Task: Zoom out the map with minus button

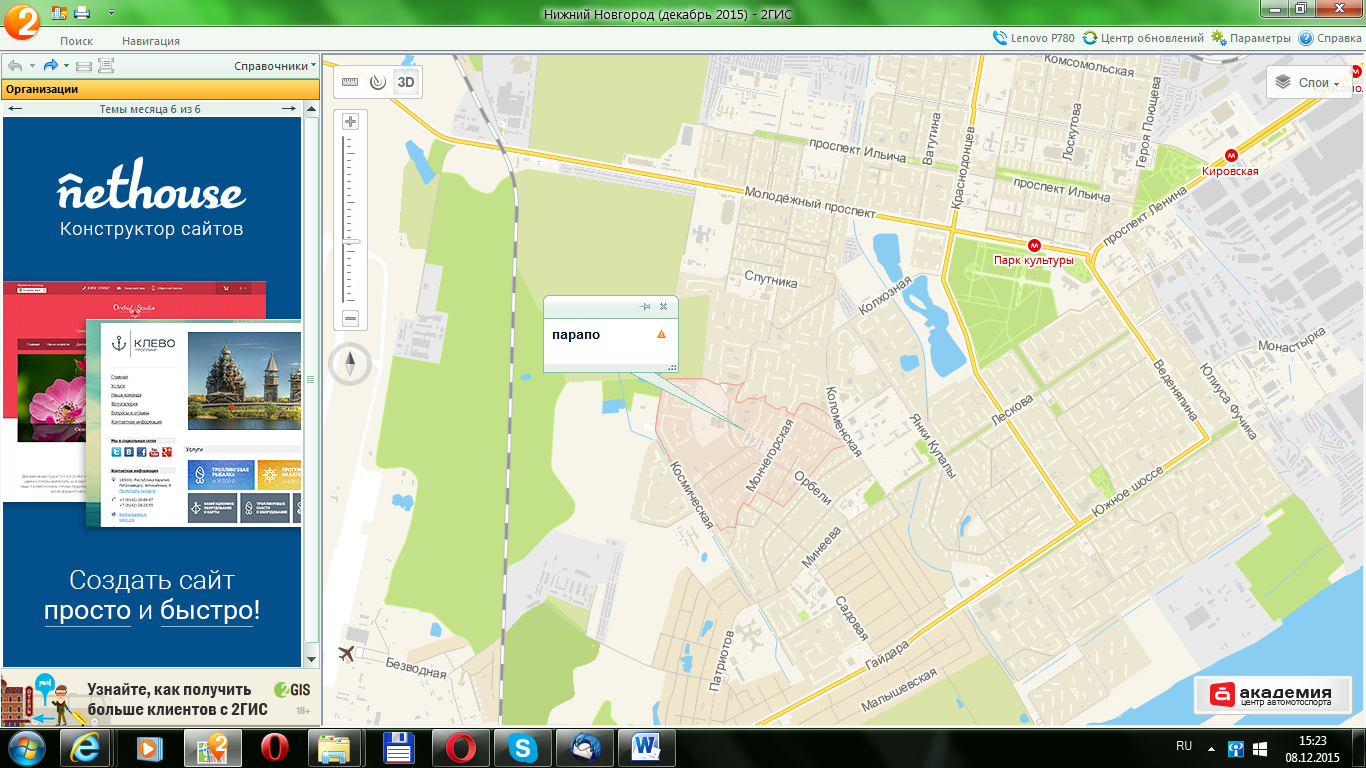Action: point(350,319)
